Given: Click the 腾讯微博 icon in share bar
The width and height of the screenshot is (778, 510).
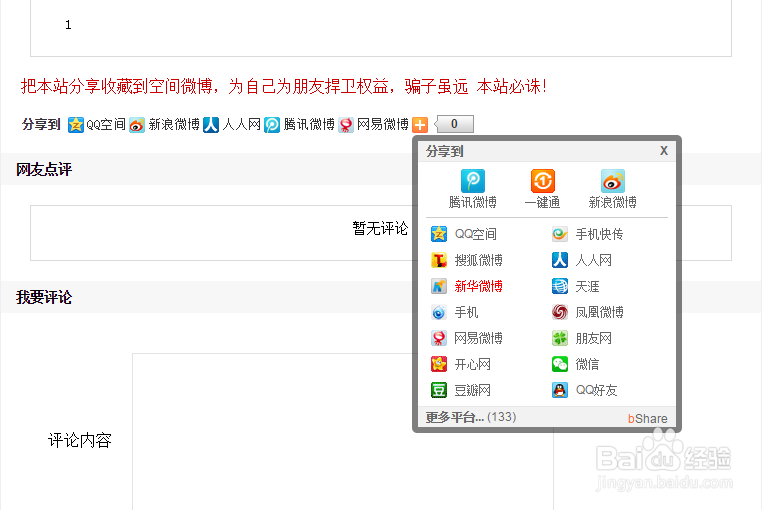Looking at the screenshot, I should point(272,125).
